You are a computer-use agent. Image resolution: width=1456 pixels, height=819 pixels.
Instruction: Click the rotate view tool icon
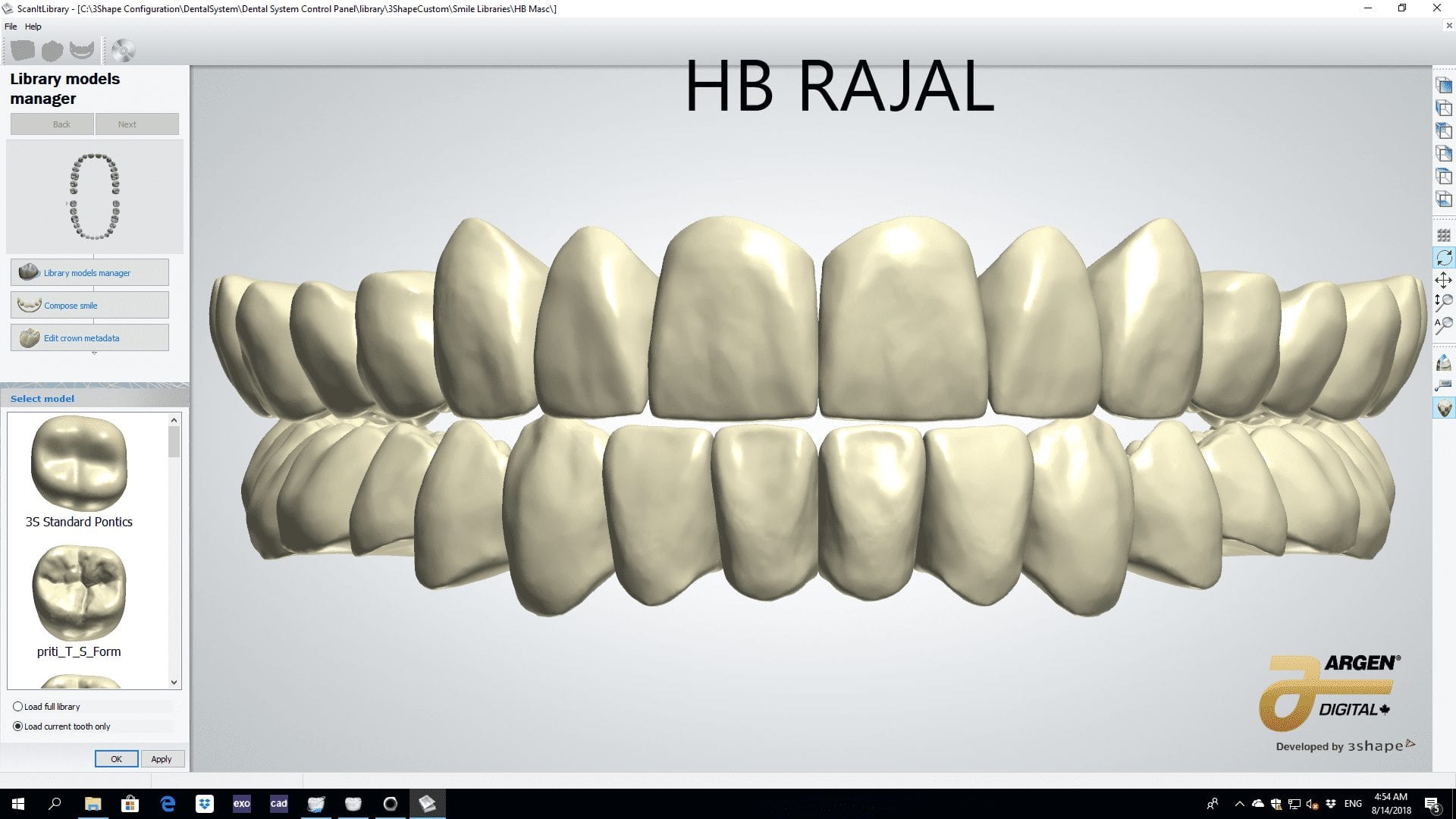[x=1444, y=258]
